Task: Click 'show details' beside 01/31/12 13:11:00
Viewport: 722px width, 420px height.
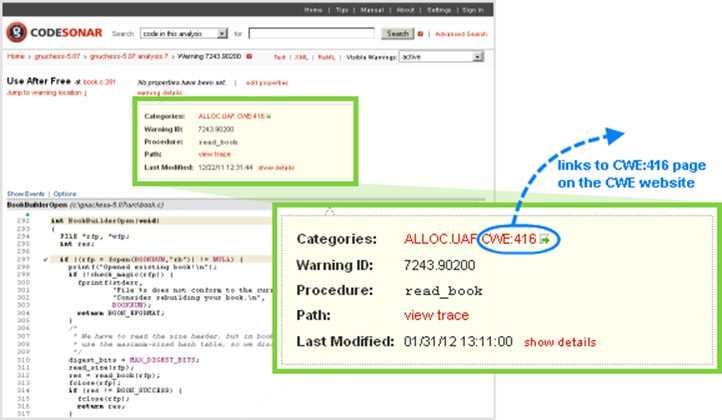Action: coord(560,342)
